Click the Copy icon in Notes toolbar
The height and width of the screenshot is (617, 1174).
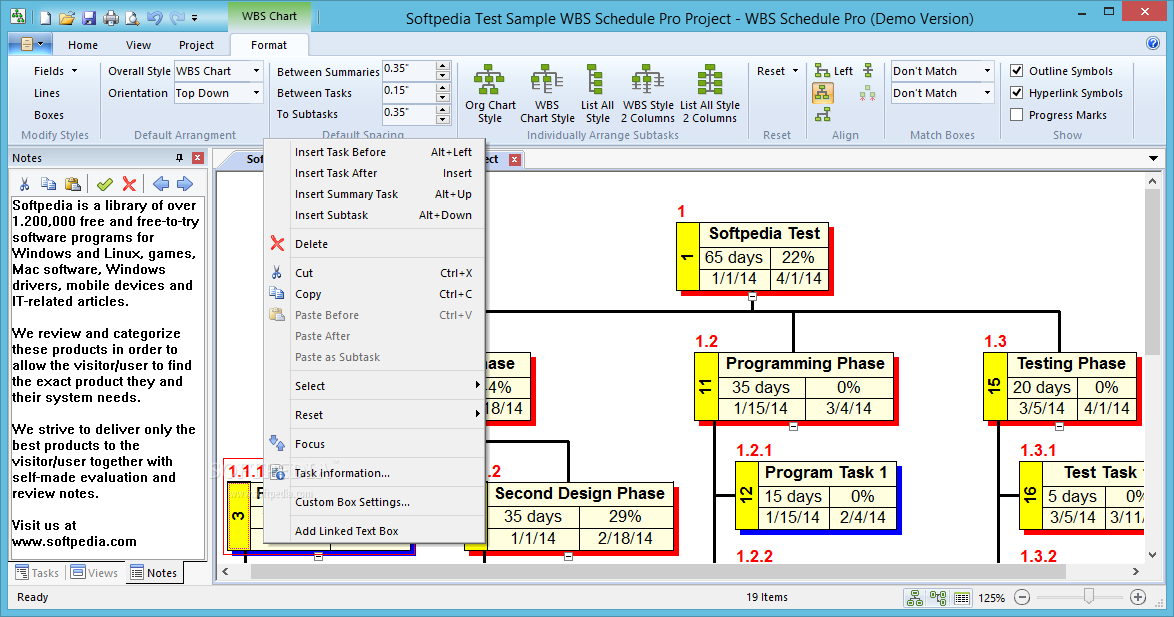[x=48, y=183]
